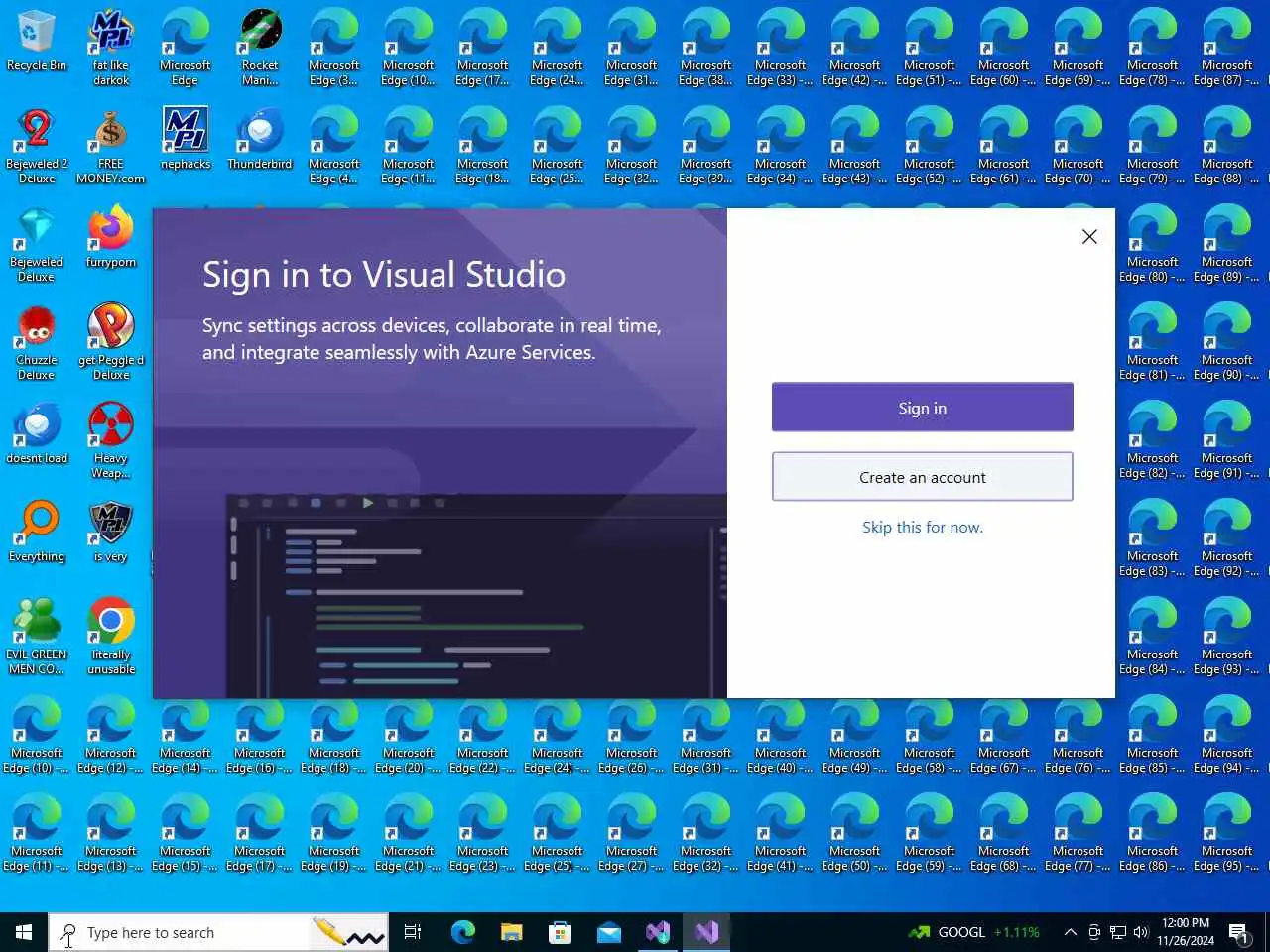Select the Microsoft Edge (84) shortcut

tap(1153, 637)
